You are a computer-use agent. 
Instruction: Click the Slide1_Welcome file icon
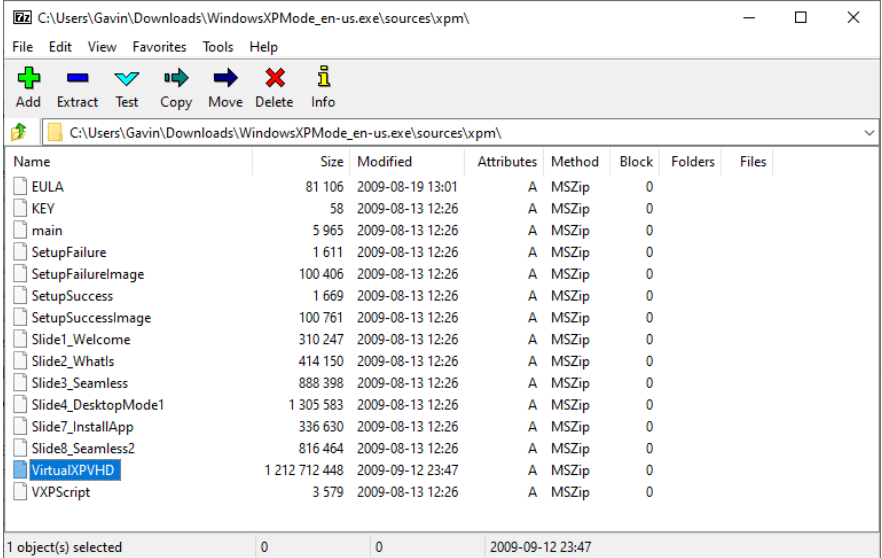(x=20, y=340)
